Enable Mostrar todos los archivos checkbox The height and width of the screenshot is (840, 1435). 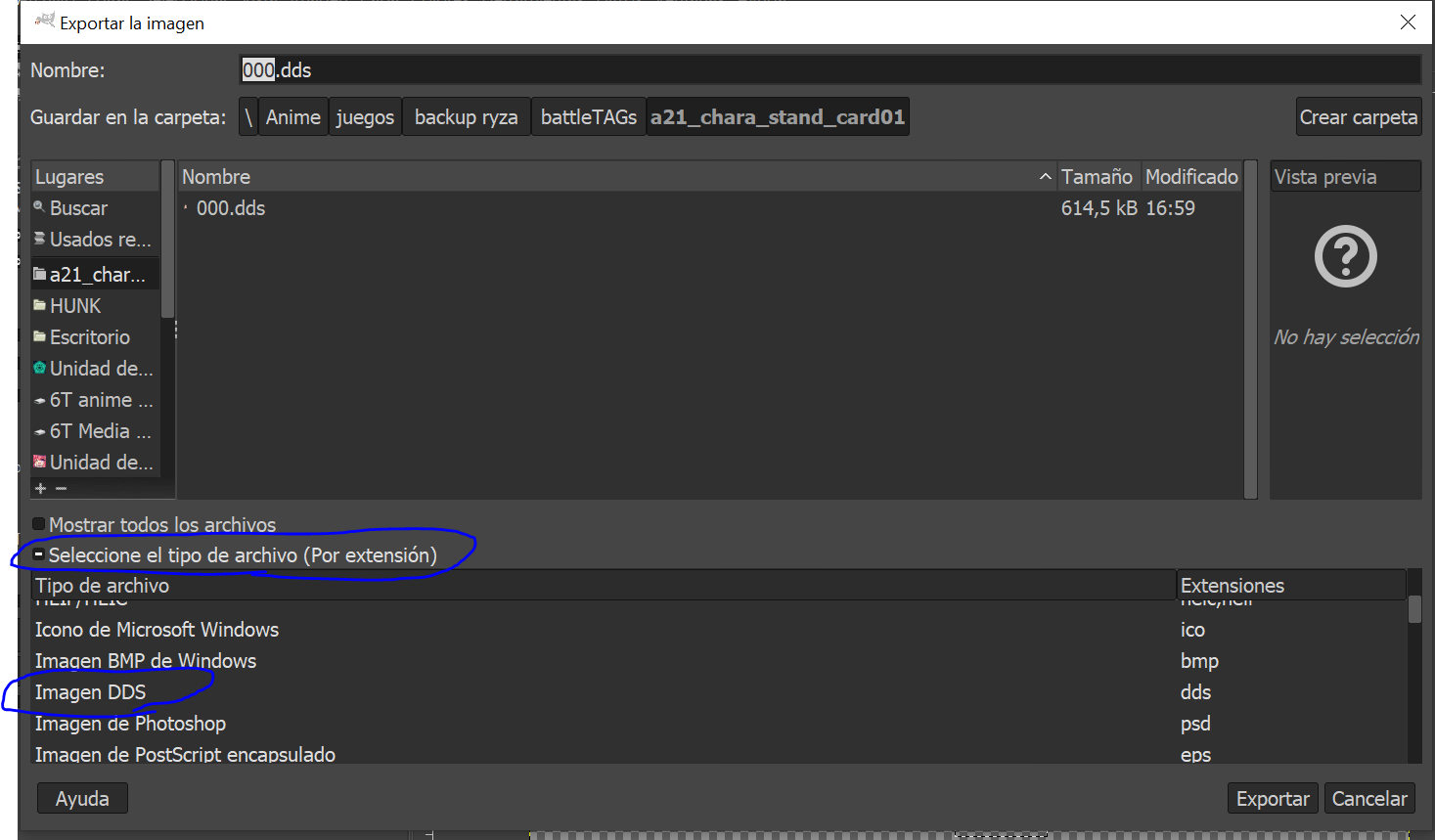pos(39,524)
